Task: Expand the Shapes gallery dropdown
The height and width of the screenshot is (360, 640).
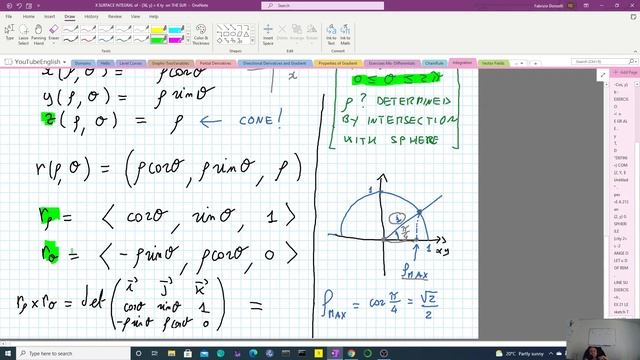Action: [x=253, y=40]
